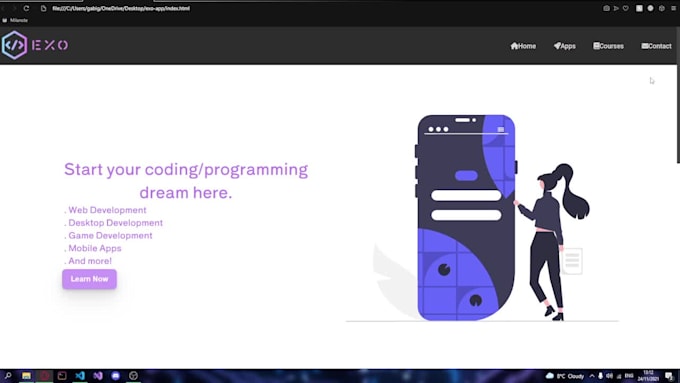Open the Milanote bookmark
This screenshot has height=383, width=680.
[x=15, y=20]
